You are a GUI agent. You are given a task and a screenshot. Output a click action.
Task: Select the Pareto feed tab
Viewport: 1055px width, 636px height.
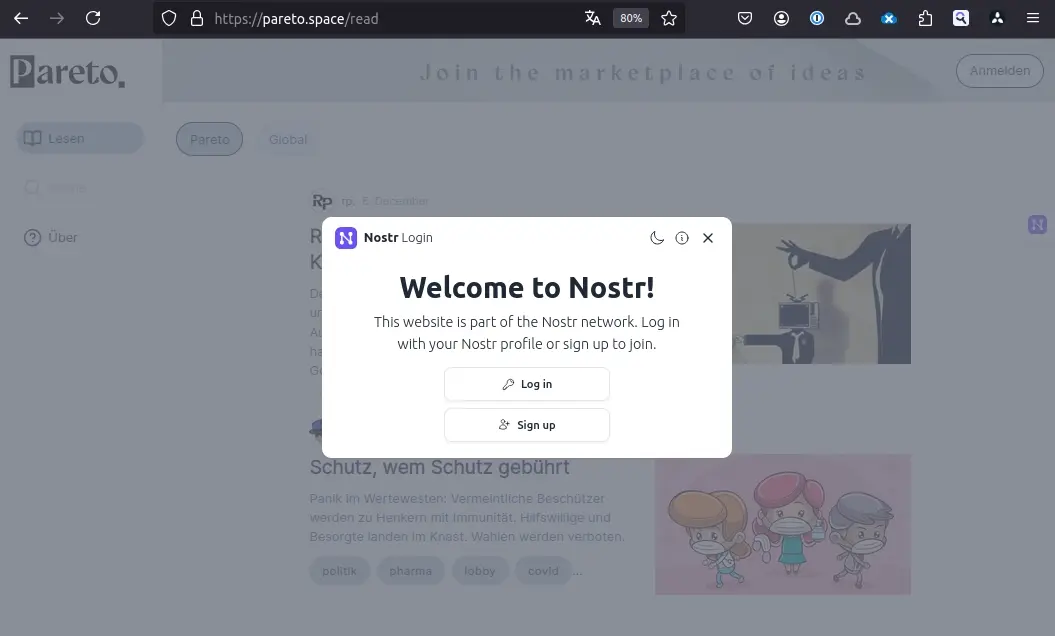coord(209,139)
